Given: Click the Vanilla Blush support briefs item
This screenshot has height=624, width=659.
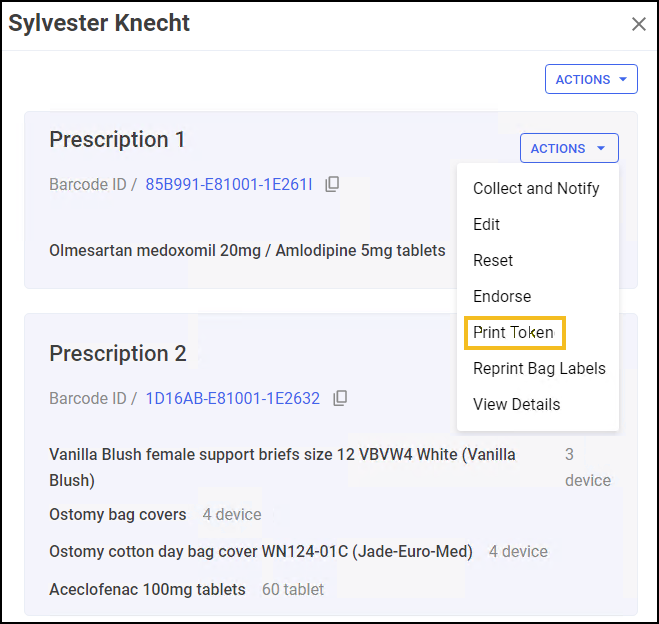Looking at the screenshot, I should pos(282,467).
